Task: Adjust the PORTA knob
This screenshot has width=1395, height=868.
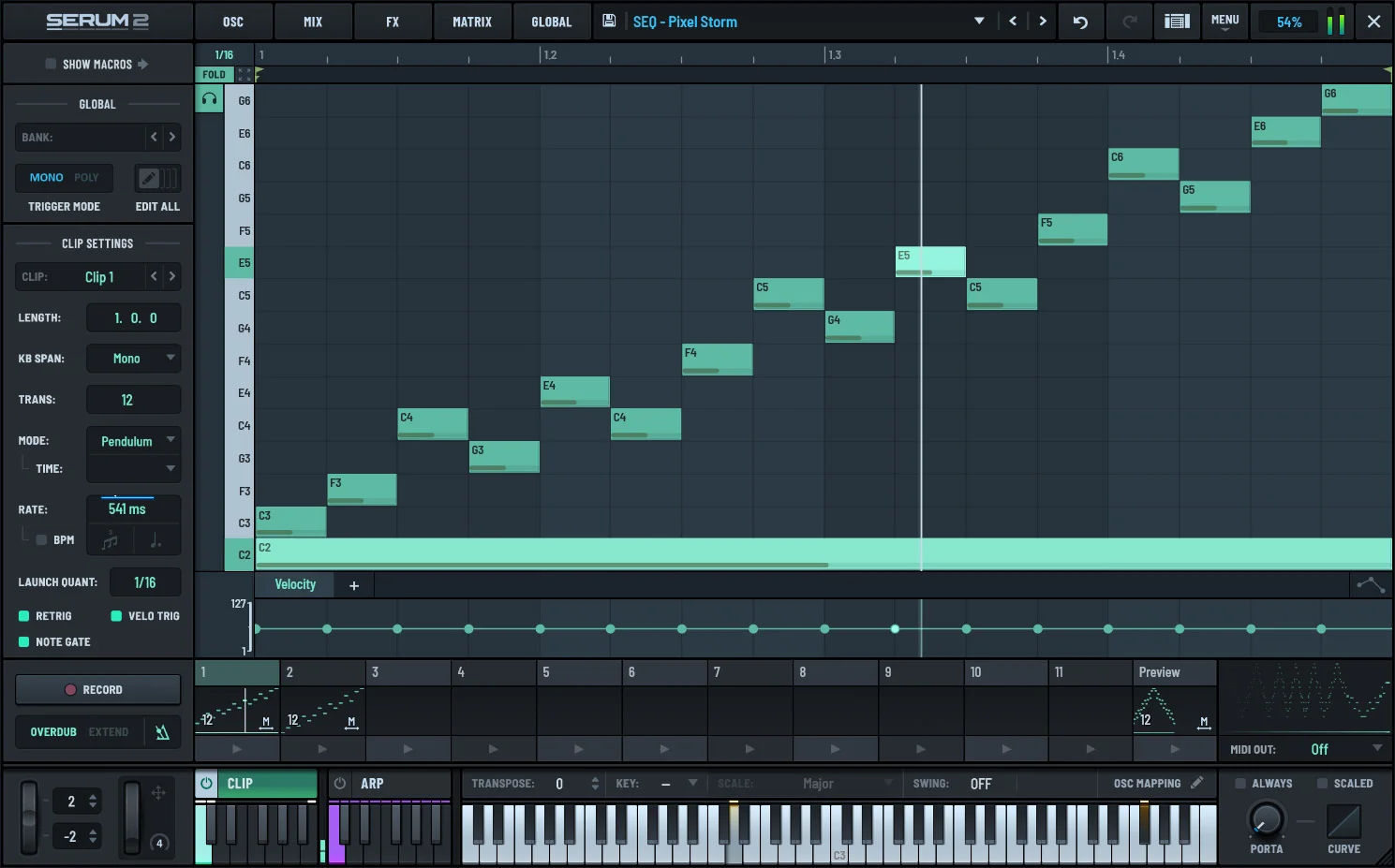Action: 1266,821
